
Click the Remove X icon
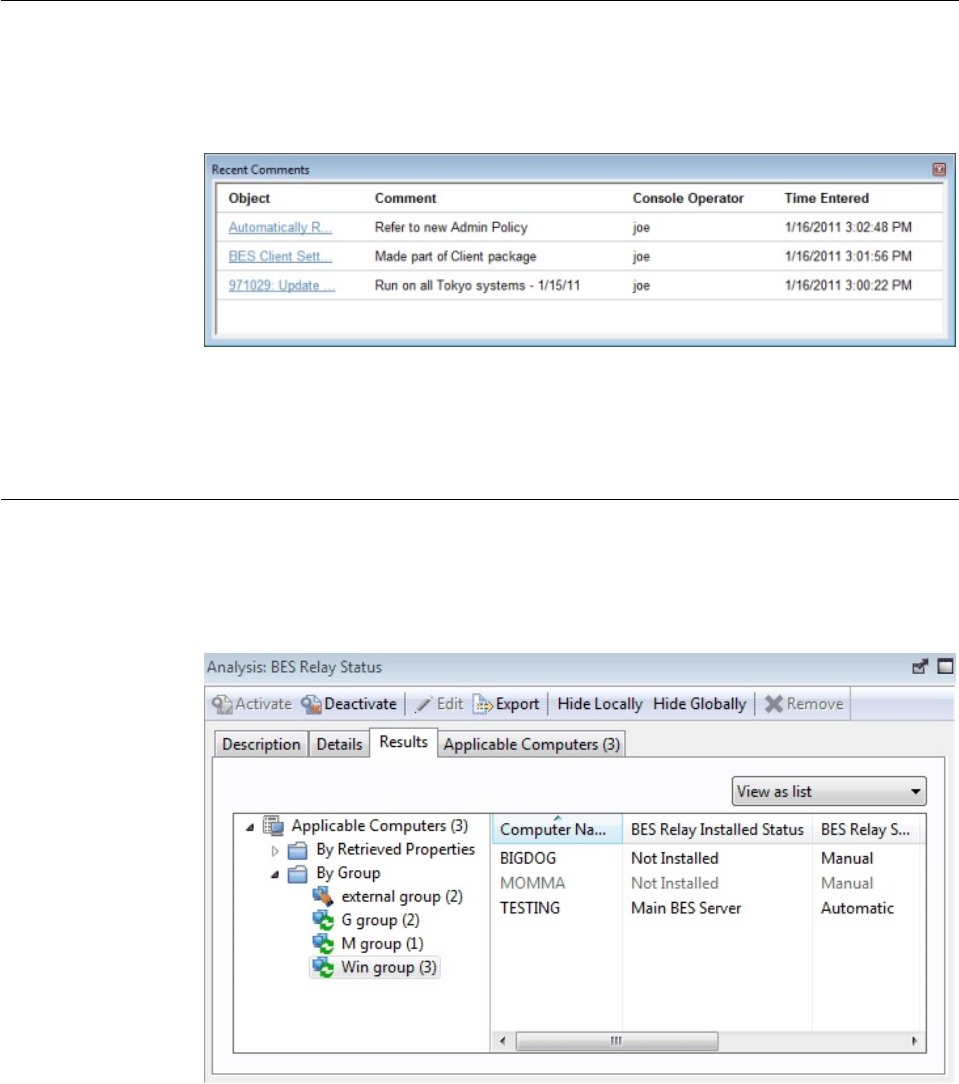click(774, 704)
